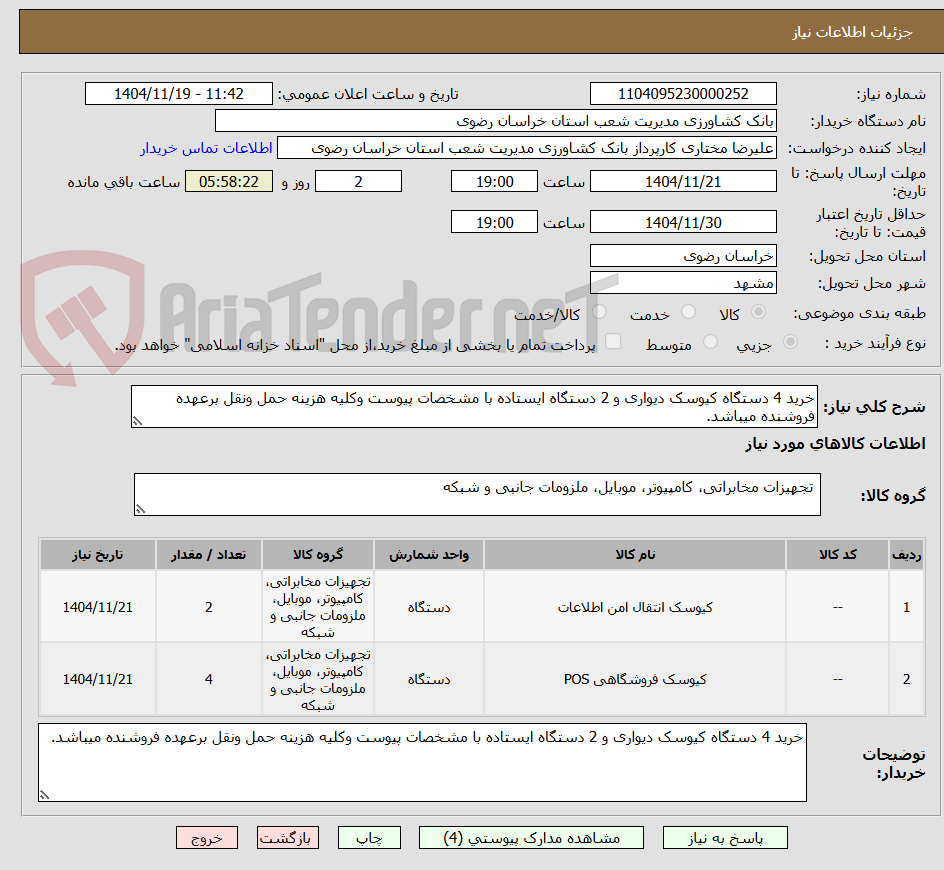Screen dimensions: 944x870
Task: Click the price validity hour 19:00 field
Action: pyautogui.click(x=494, y=222)
